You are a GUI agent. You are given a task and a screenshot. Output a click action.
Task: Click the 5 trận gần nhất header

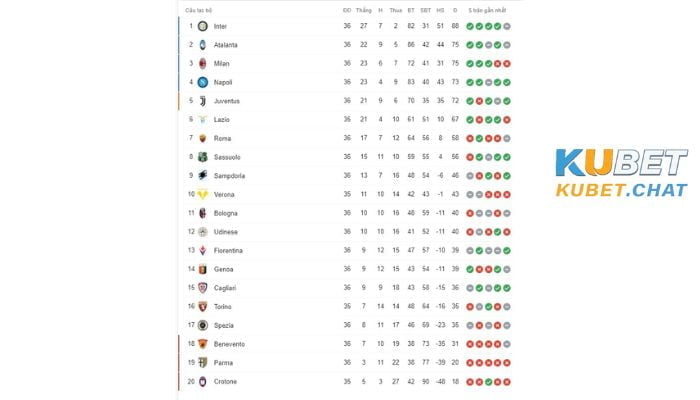487,10
